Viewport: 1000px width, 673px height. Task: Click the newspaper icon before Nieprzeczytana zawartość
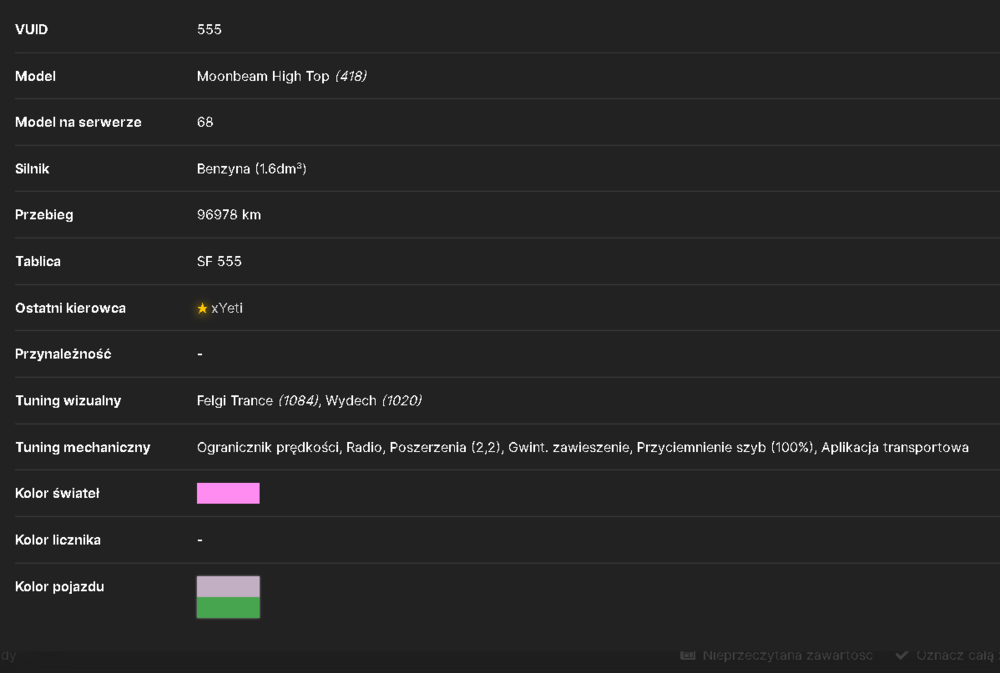pos(688,655)
